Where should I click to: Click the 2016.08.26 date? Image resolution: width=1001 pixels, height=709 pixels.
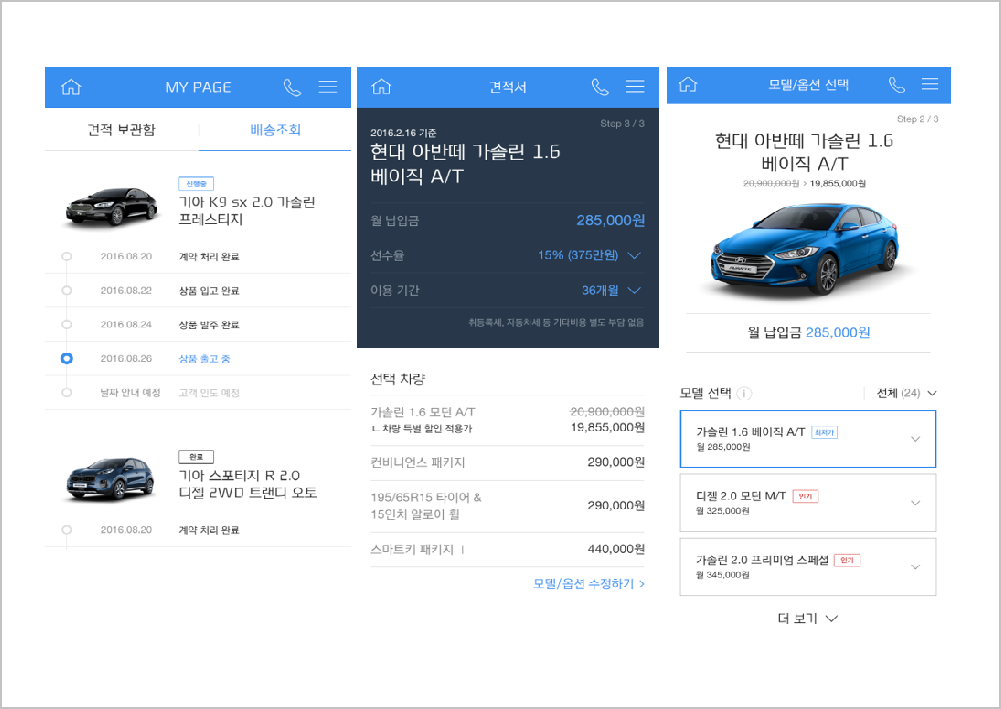tap(126, 359)
